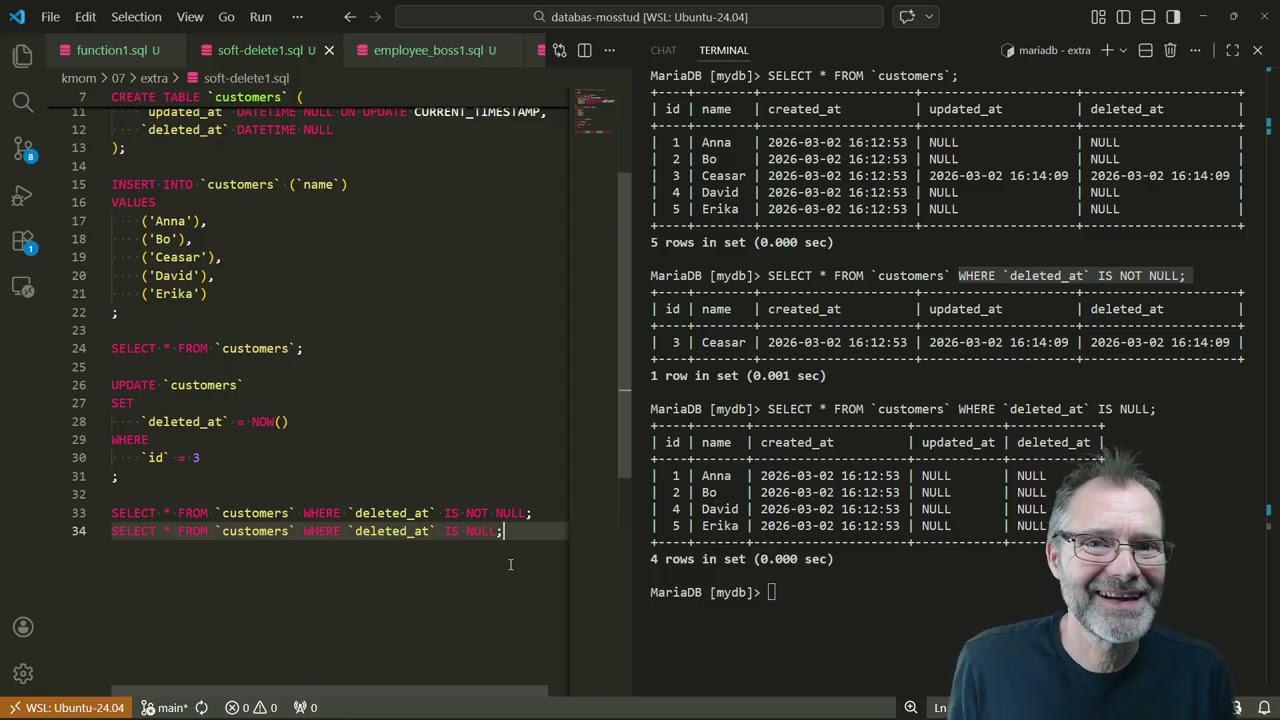Open the Customize Layout icon
This screenshot has width=1280, height=720.
point(1099,17)
